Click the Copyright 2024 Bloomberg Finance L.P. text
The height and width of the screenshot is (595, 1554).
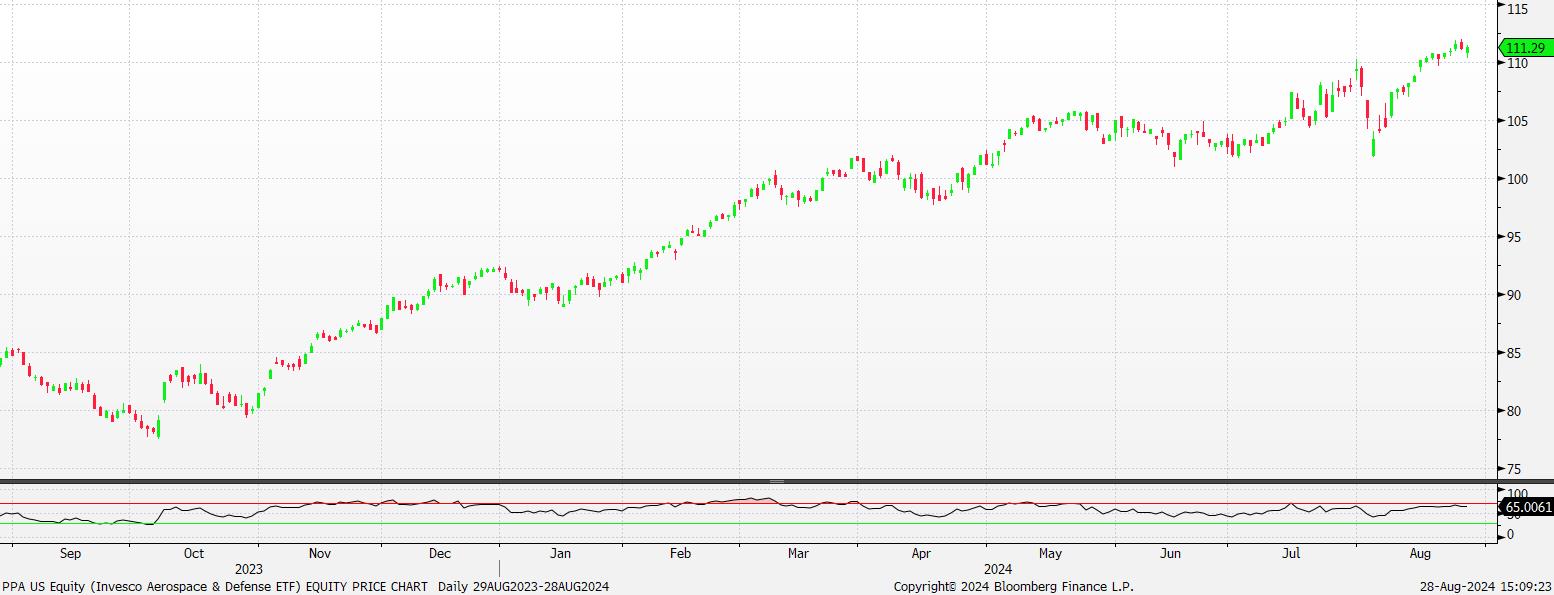(1013, 587)
